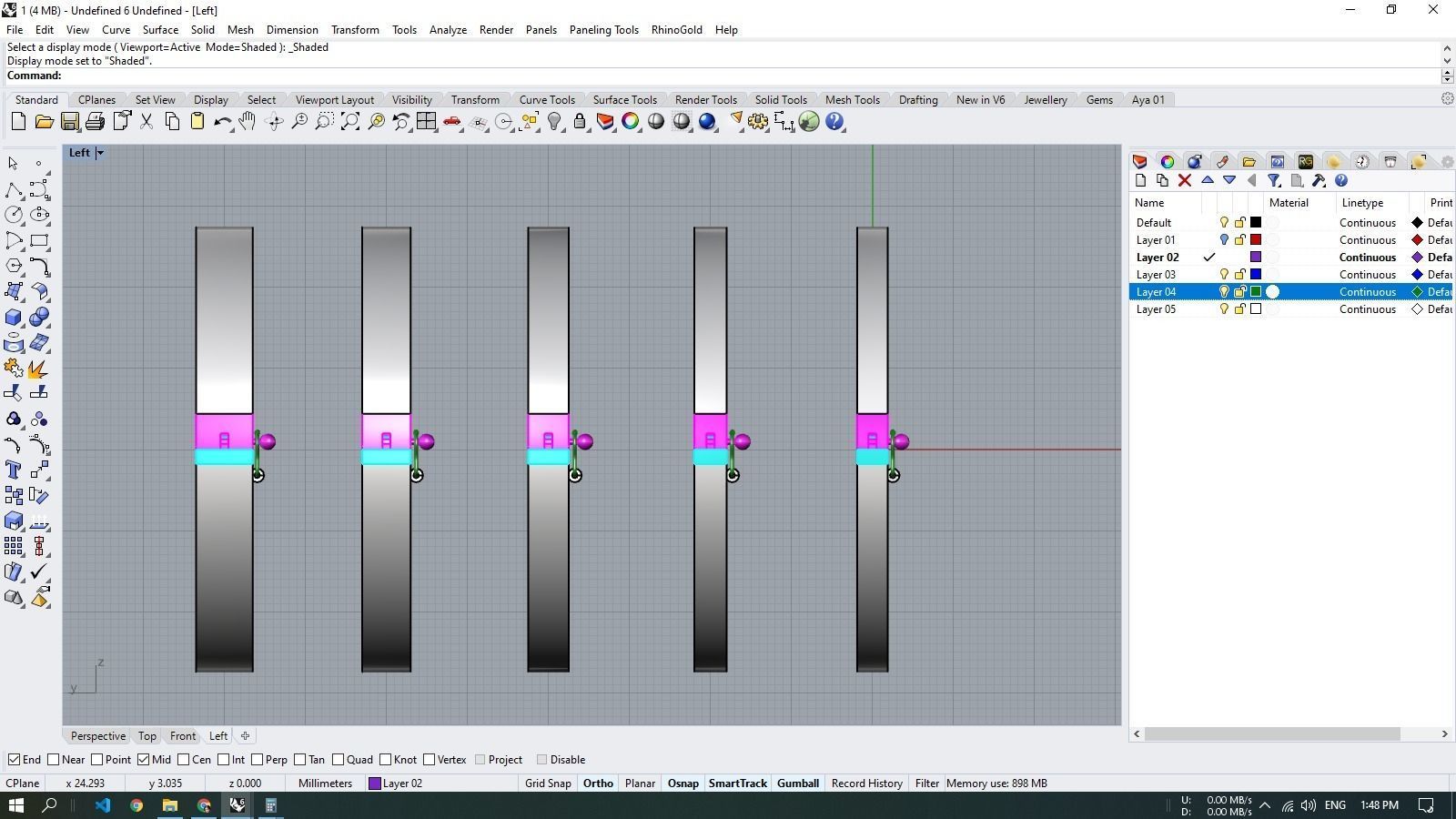Switch to the Jewellery toolbar tab

[1045, 100]
